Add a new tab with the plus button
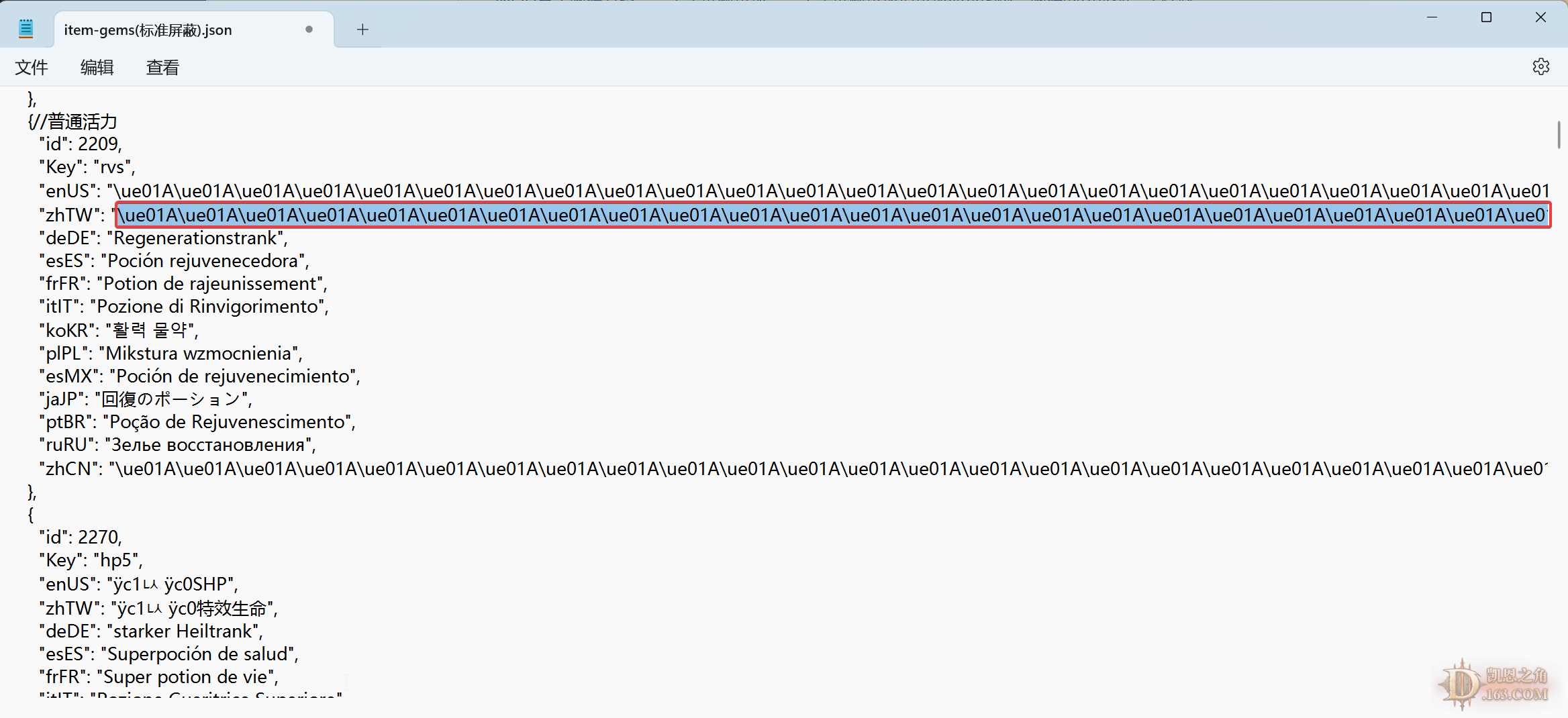Viewport: 1568px width, 718px height. tap(362, 30)
